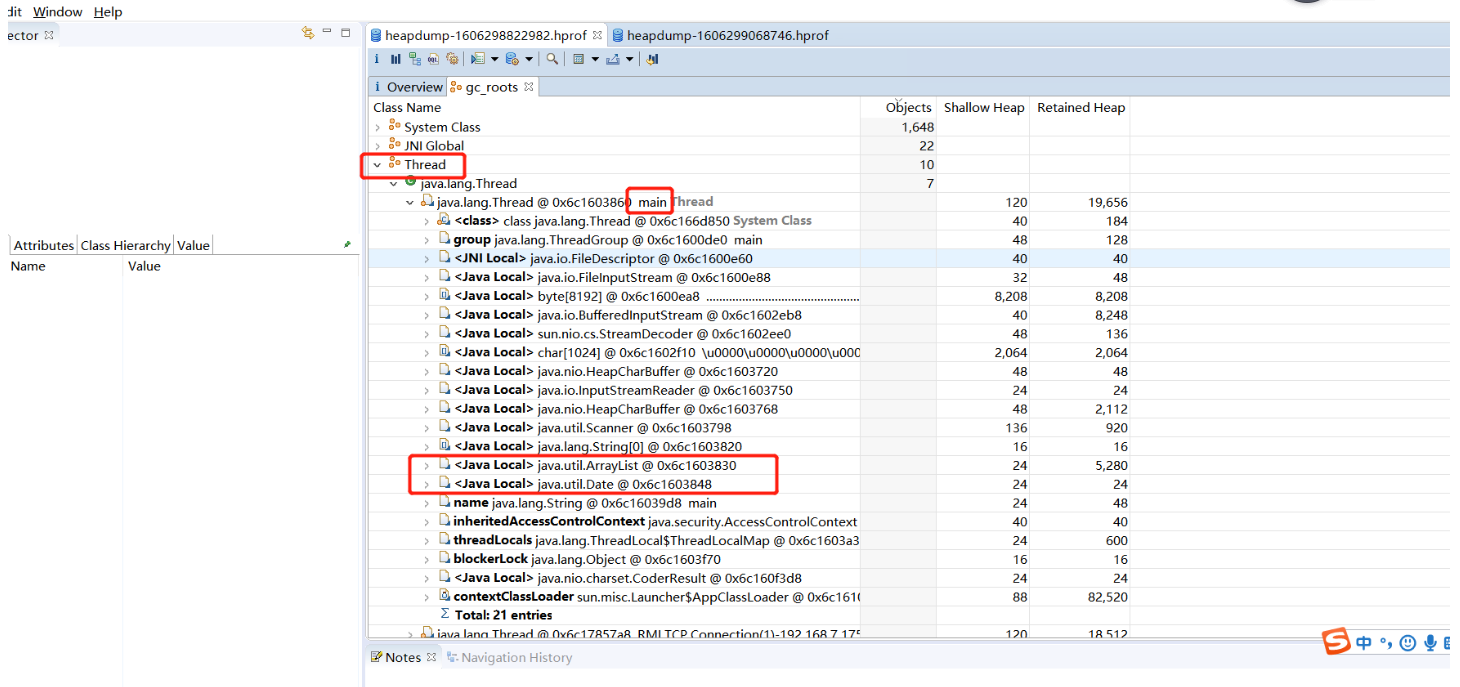
Task: Click the Compare to another heap dump icon
Action: 653,59
